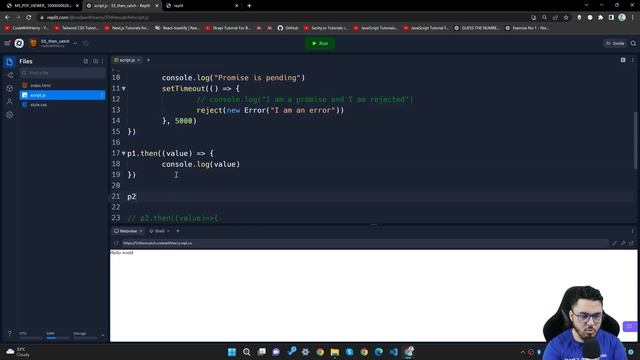Open the GitHub bookmark
Viewport: 640px width, 360px height.
288,28
